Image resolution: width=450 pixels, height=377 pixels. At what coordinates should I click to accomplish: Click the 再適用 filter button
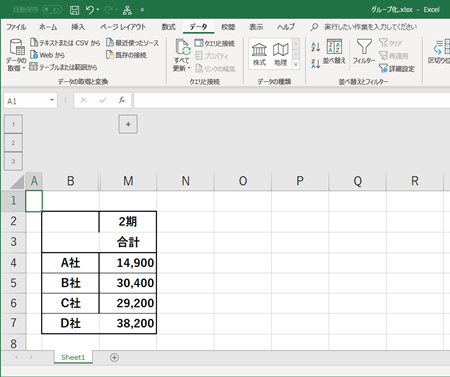tap(393, 56)
